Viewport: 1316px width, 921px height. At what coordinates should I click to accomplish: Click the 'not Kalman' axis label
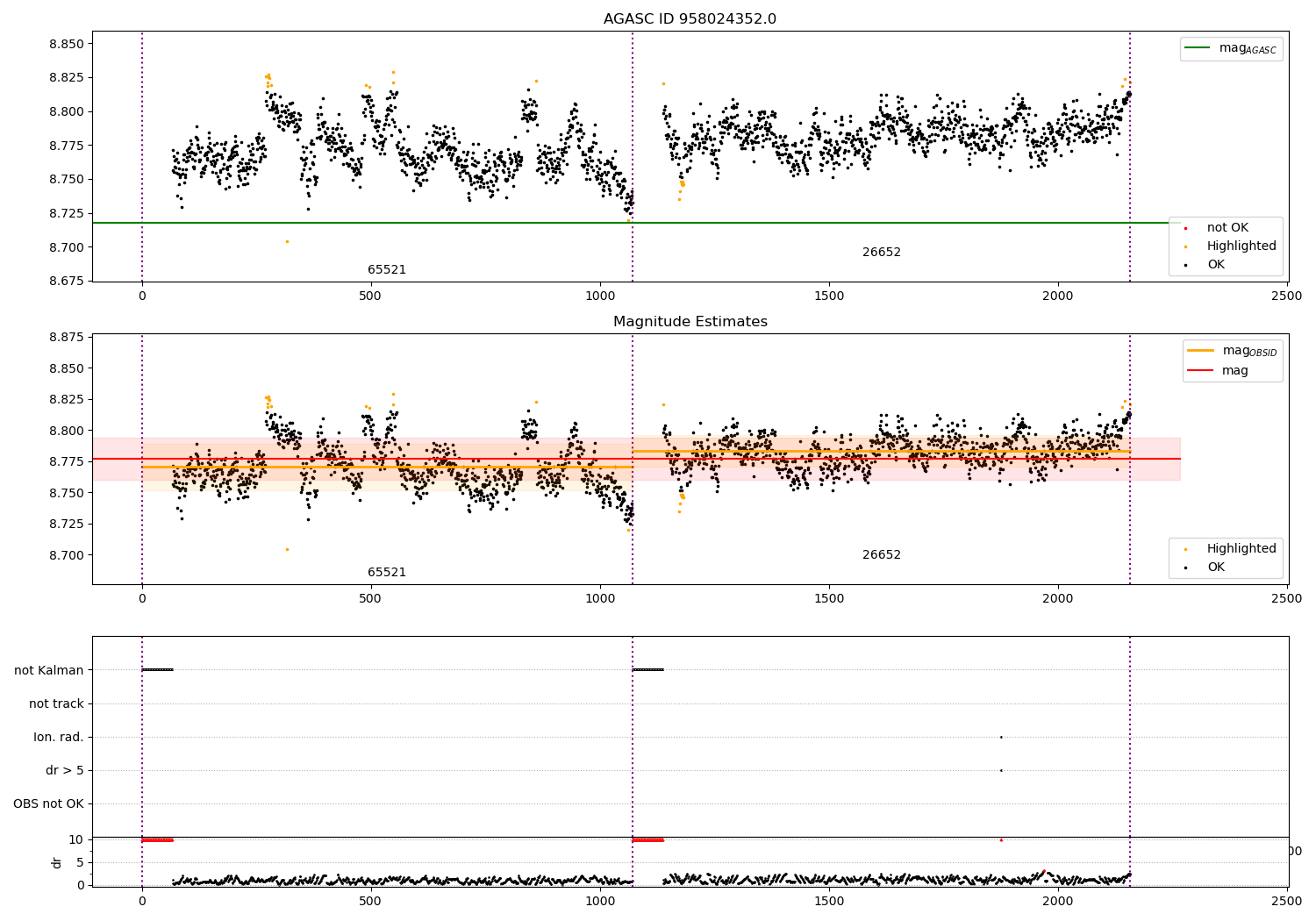[49, 670]
